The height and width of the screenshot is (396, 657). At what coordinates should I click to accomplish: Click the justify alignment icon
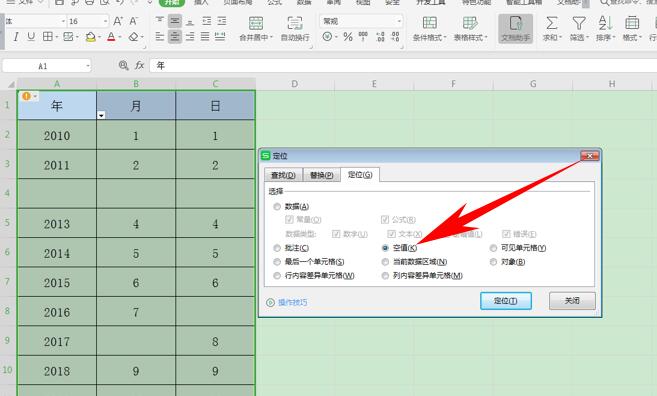click(x=205, y=37)
